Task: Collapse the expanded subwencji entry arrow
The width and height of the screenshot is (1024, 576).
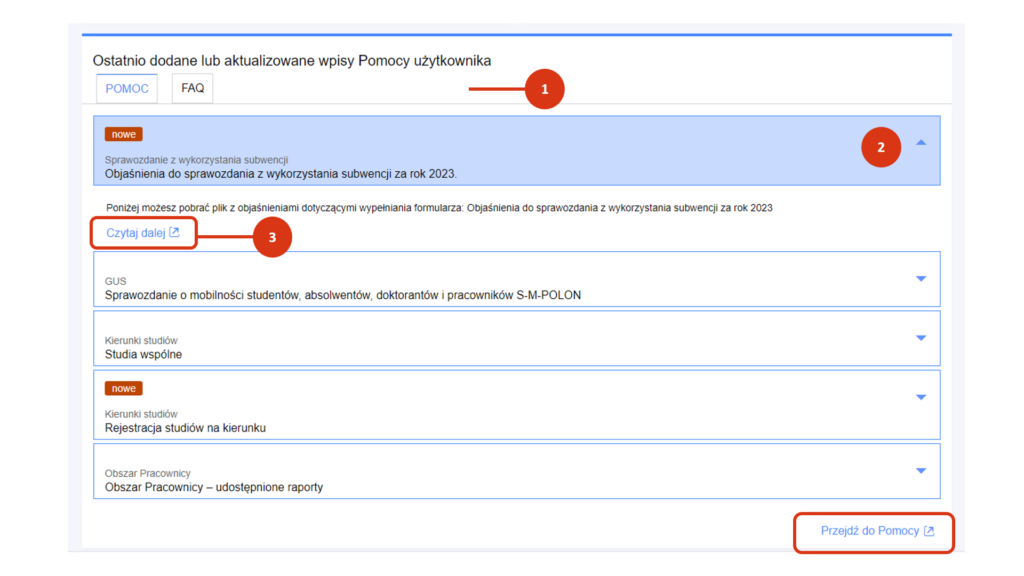Action: coord(921,142)
